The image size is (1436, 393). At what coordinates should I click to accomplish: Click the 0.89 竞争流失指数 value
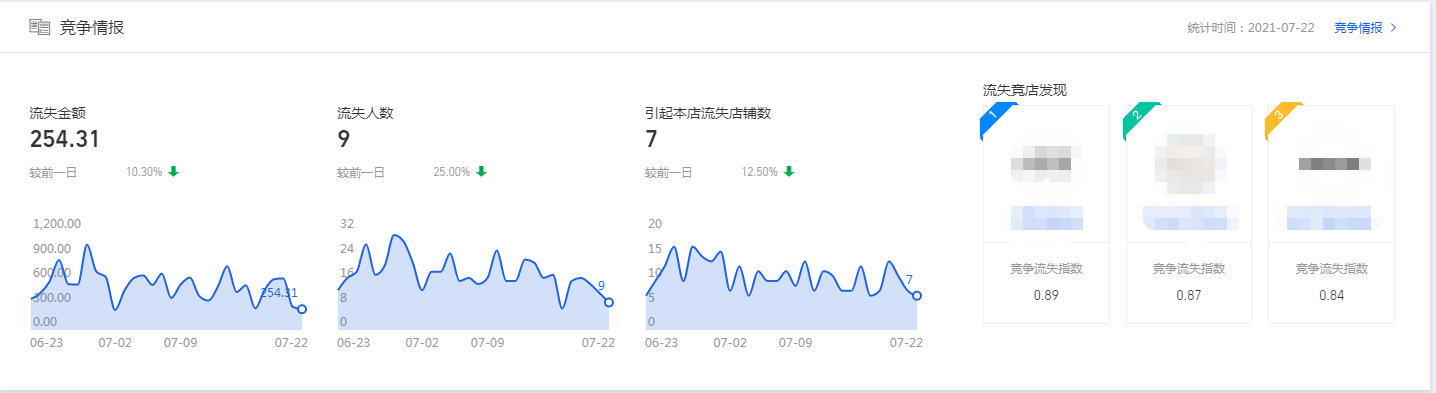point(1046,295)
